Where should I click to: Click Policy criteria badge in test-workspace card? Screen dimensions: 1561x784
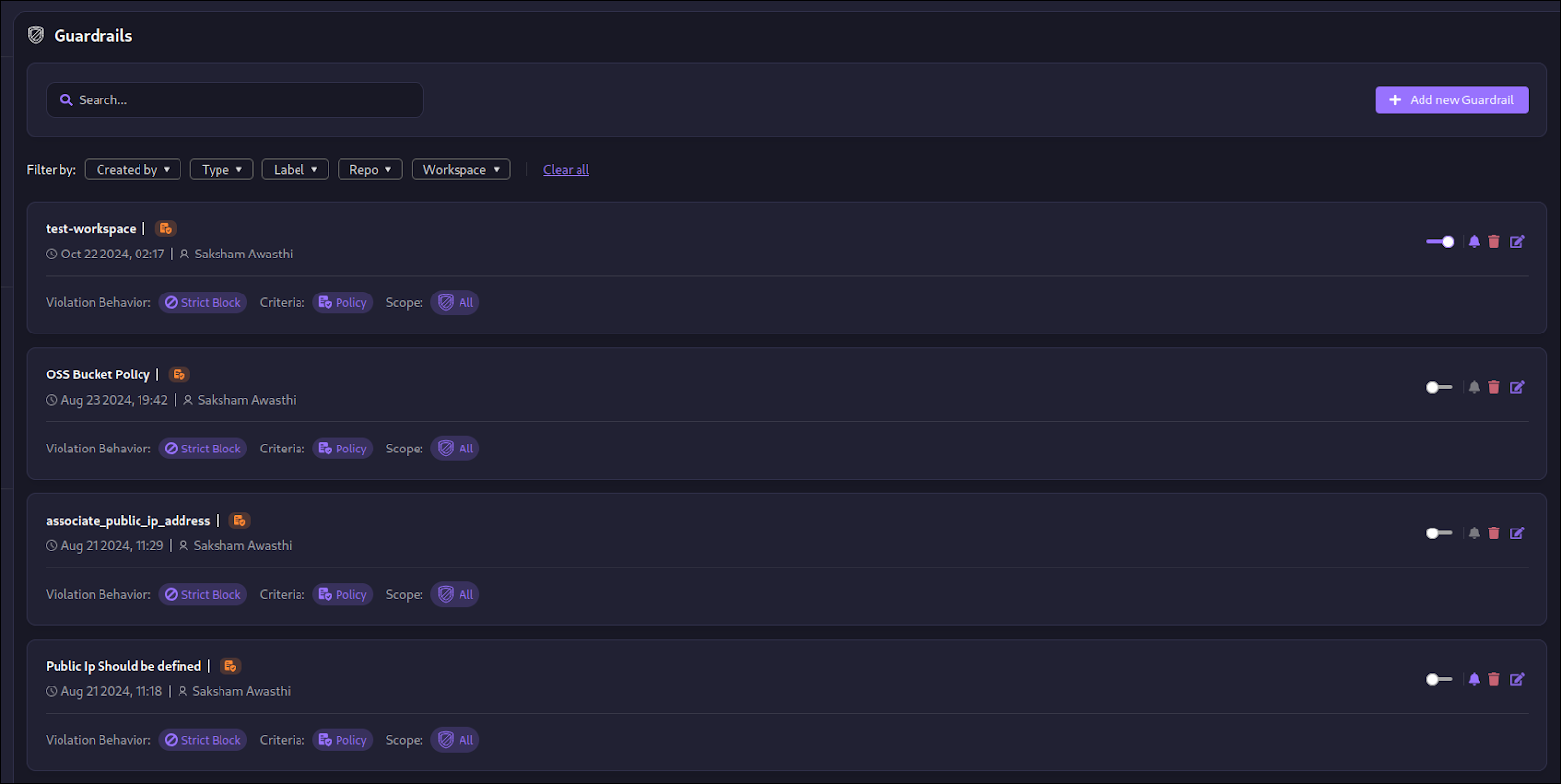point(342,302)
